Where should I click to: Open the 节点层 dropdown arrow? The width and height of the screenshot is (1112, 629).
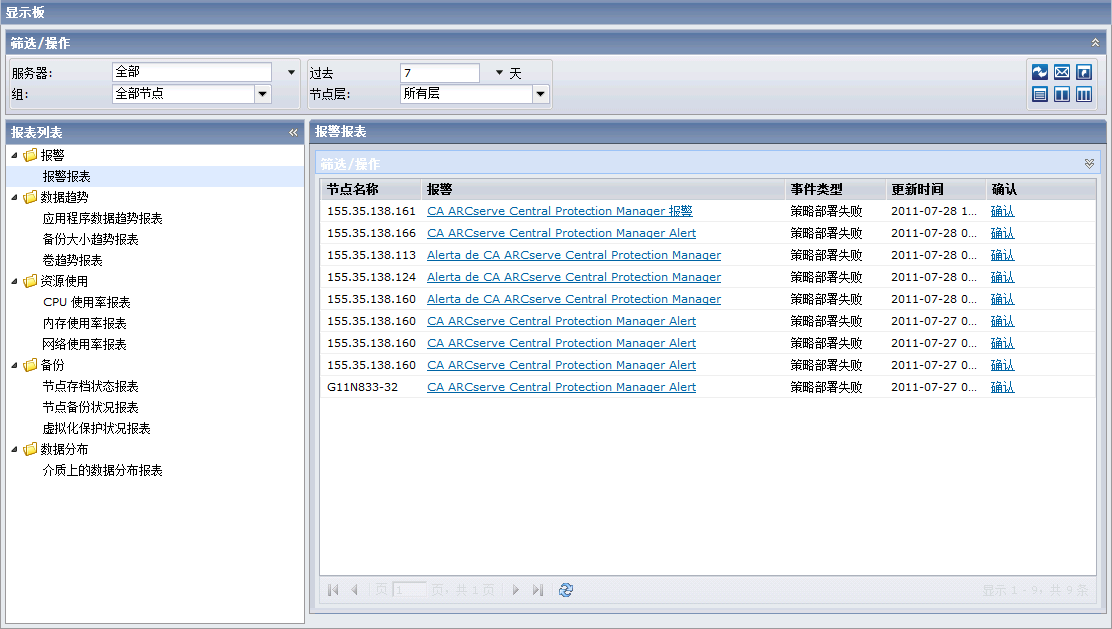pyautogui.click(x=541, y=94)
